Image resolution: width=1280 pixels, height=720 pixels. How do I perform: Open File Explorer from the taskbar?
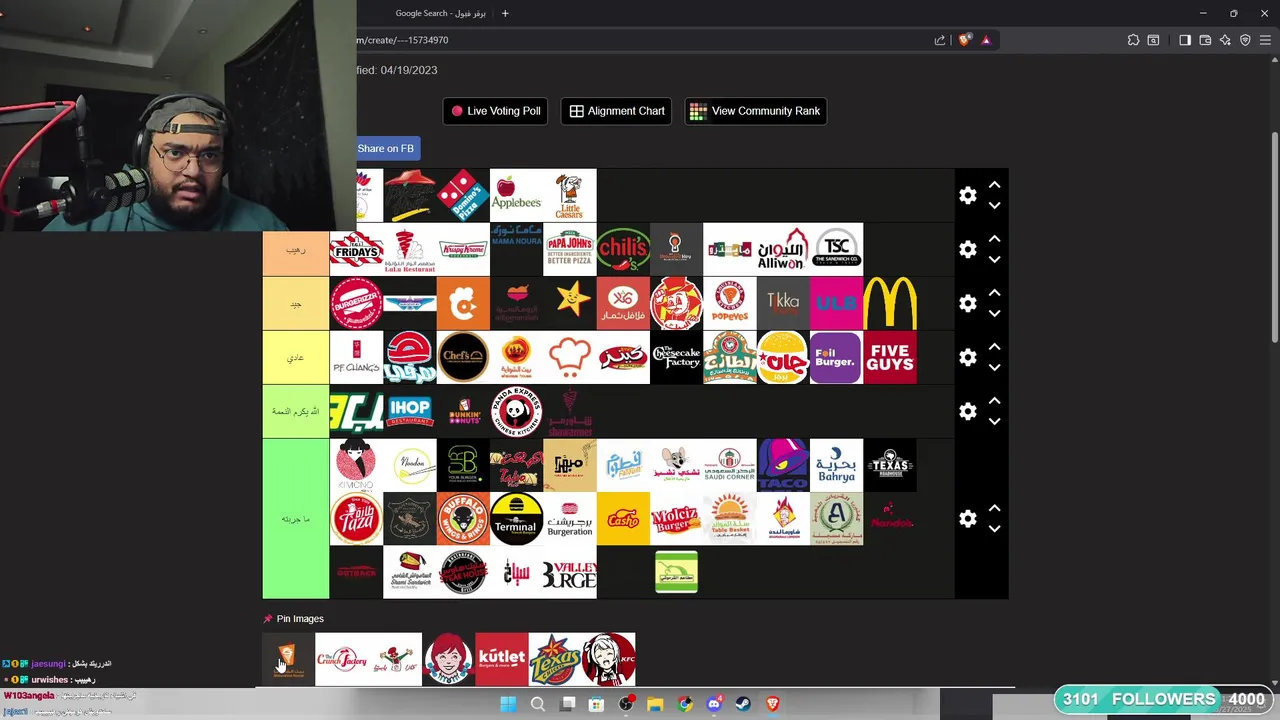tap(655, 704)
